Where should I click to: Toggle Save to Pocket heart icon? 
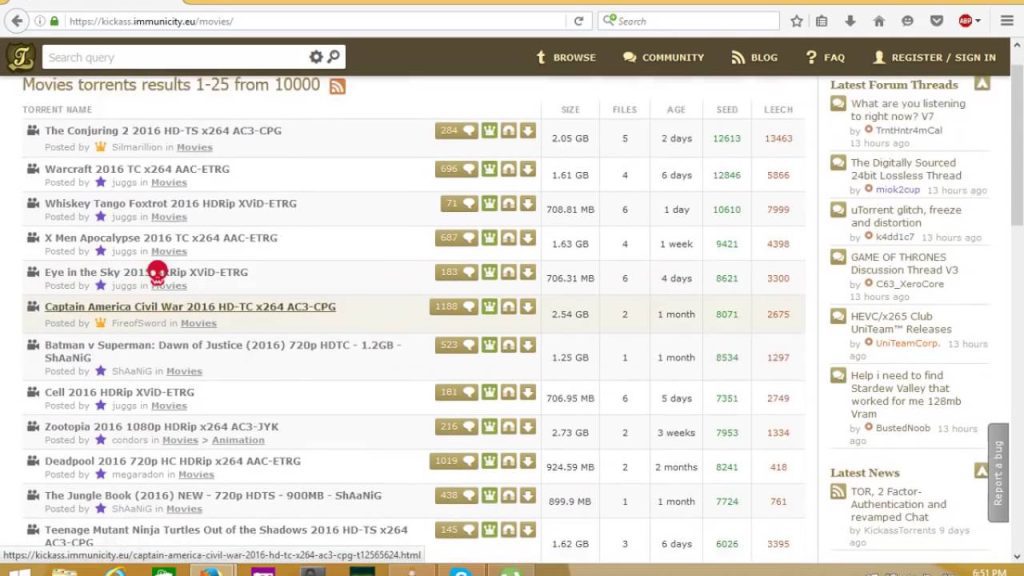[937, 19]
